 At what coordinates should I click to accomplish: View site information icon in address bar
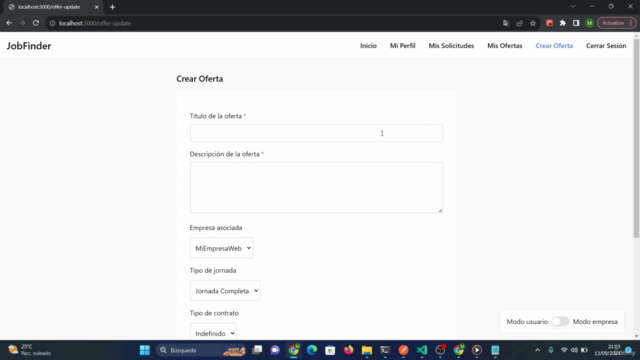[52, 23]
